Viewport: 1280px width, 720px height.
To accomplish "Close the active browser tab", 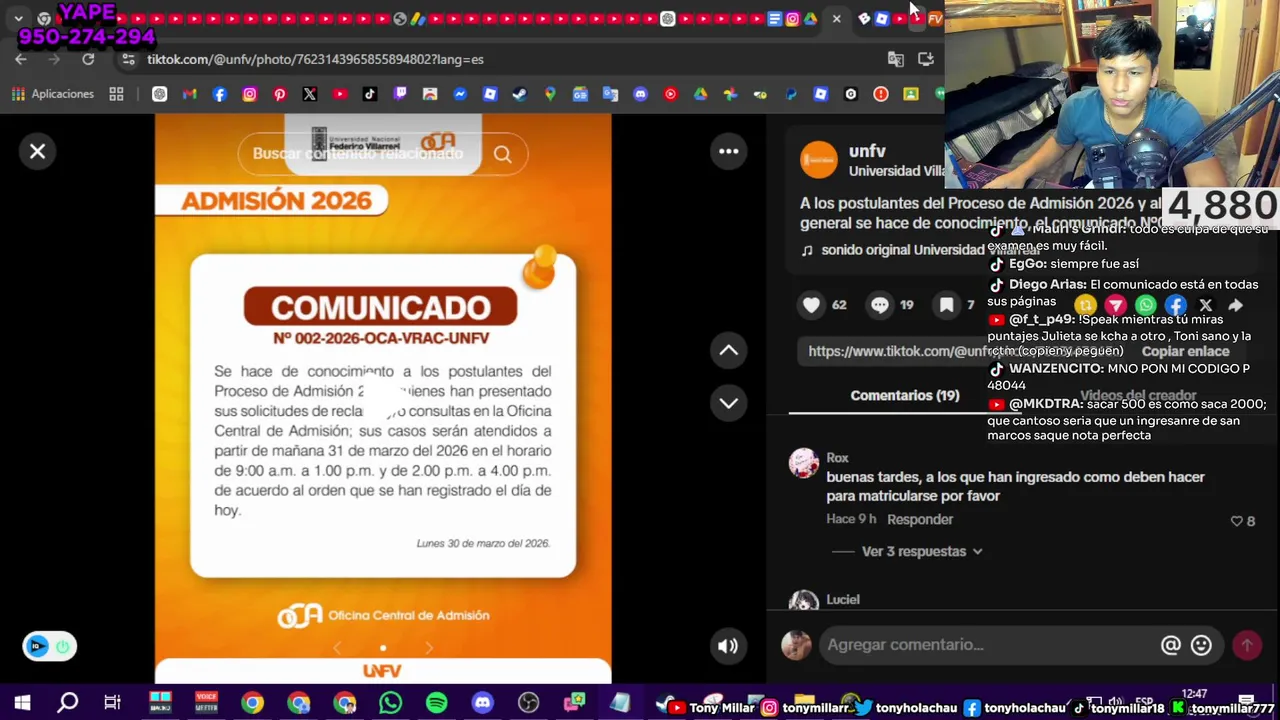I will tap(837, 19).
